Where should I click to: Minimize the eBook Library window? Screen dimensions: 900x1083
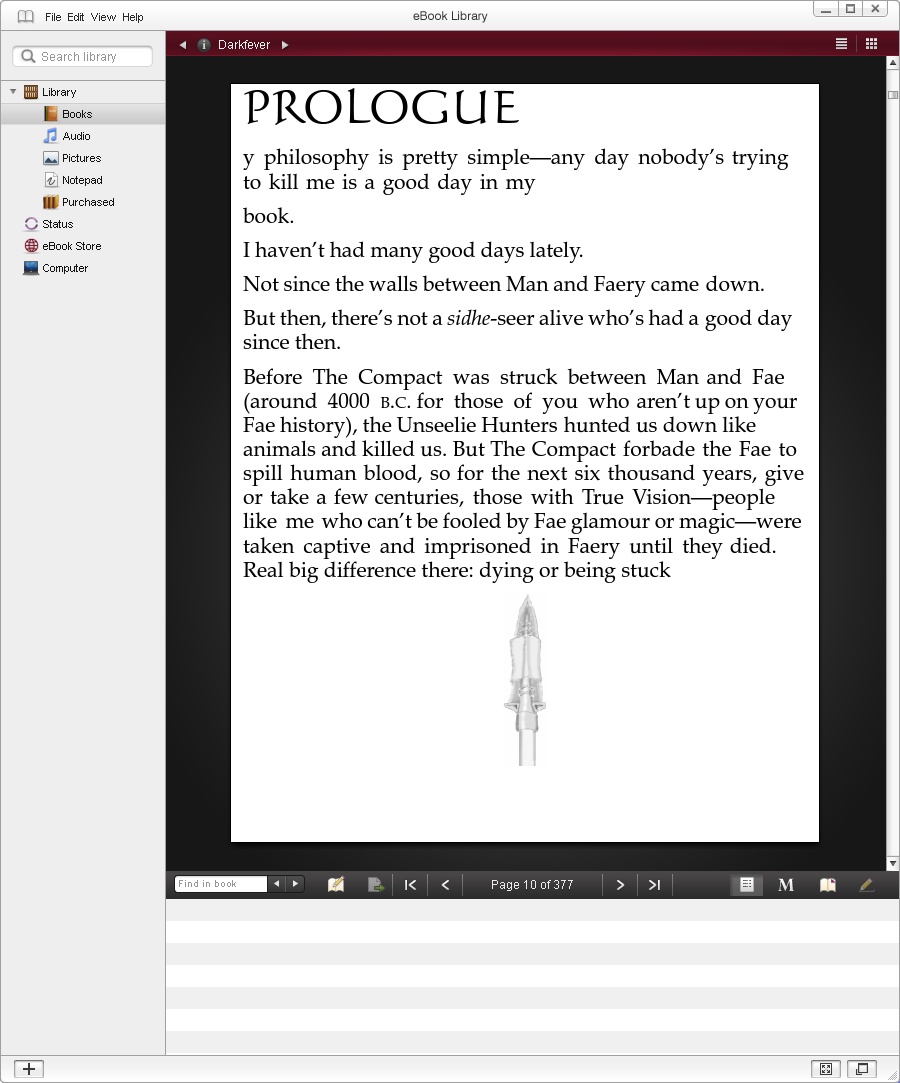[825, 9]
